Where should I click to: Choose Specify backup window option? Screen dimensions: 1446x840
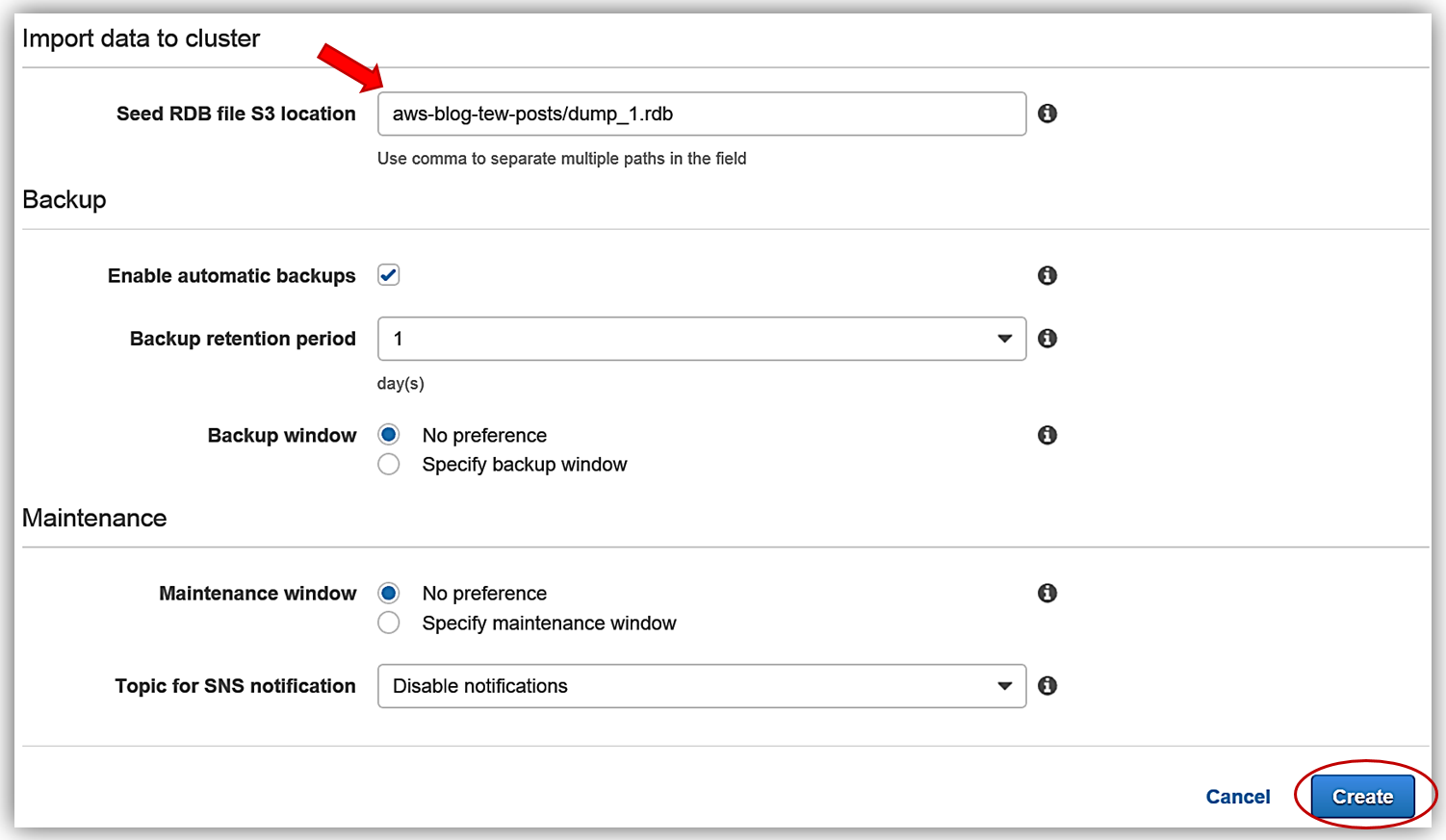click(x=389, y=465)
